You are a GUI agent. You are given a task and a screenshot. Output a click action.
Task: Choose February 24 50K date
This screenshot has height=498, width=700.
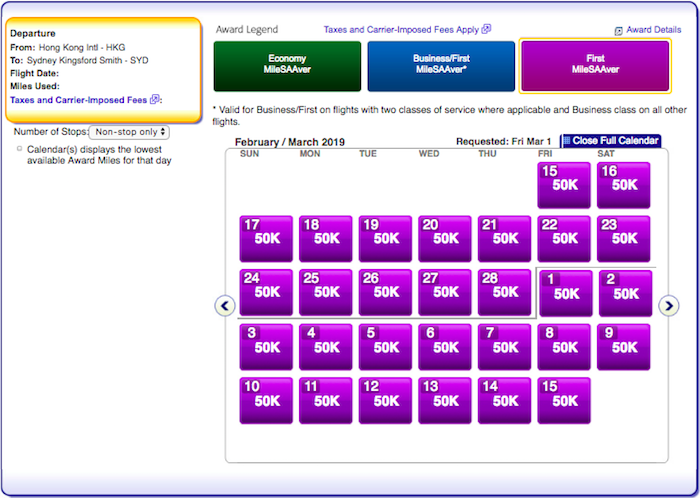[x=266, y=292]
